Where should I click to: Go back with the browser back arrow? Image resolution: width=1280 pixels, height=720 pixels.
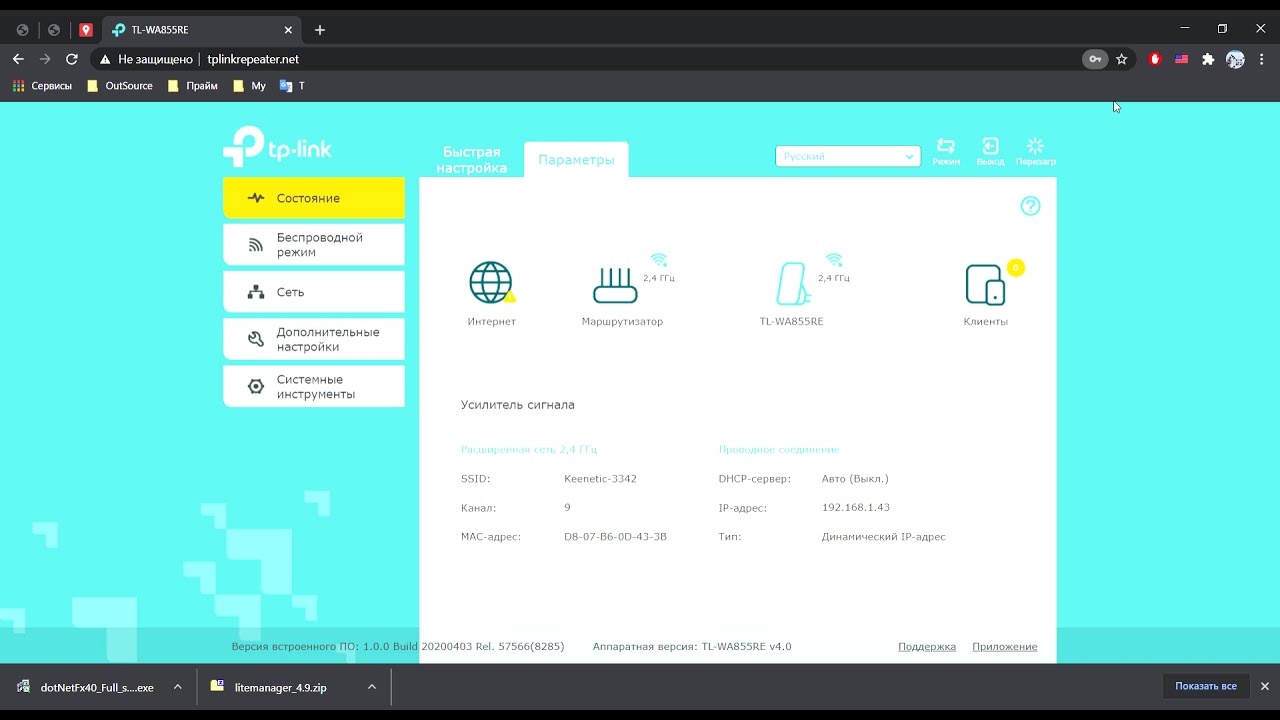pos(18,59)
